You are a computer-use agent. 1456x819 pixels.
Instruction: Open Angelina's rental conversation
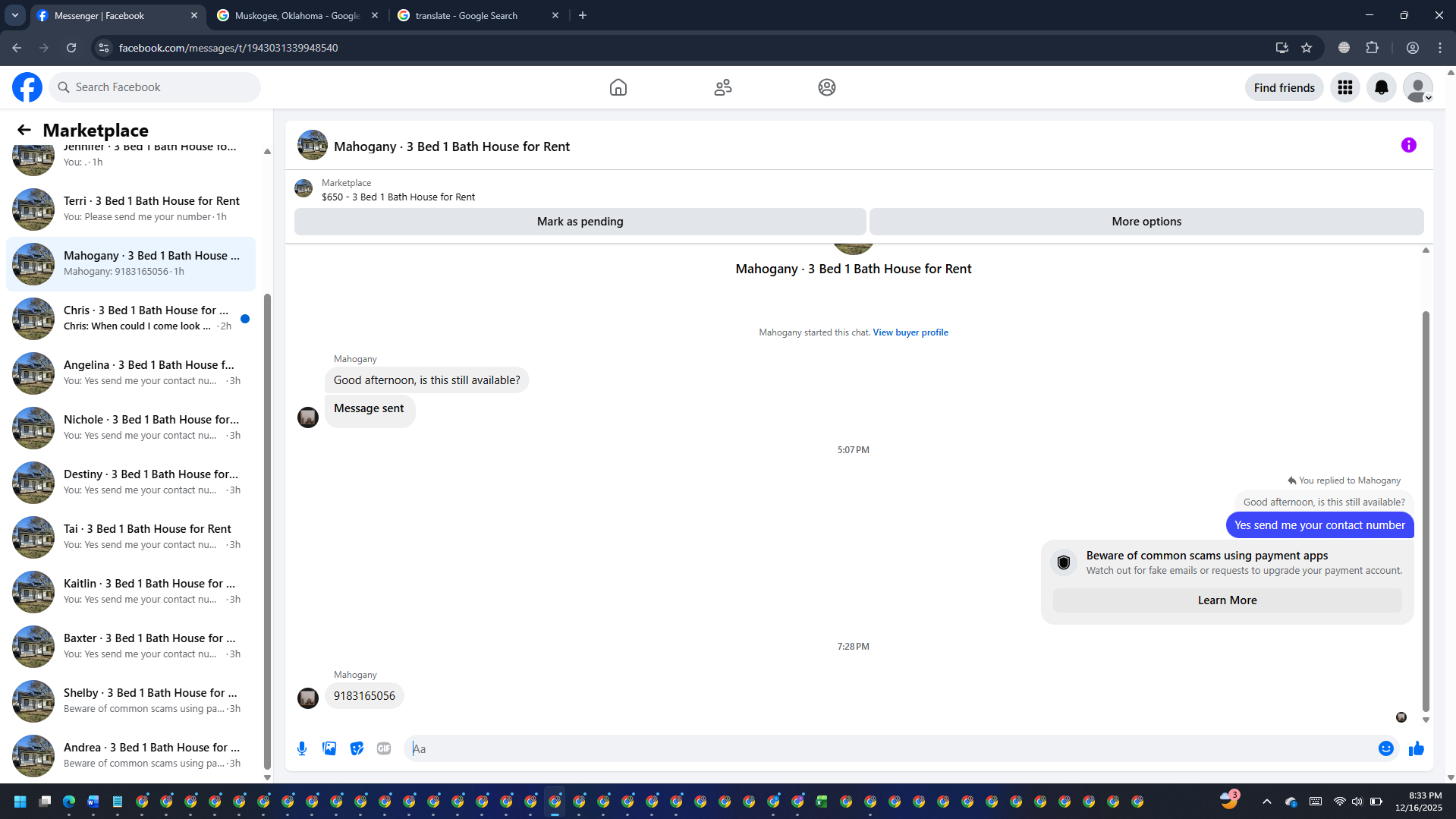pos(131,373)
